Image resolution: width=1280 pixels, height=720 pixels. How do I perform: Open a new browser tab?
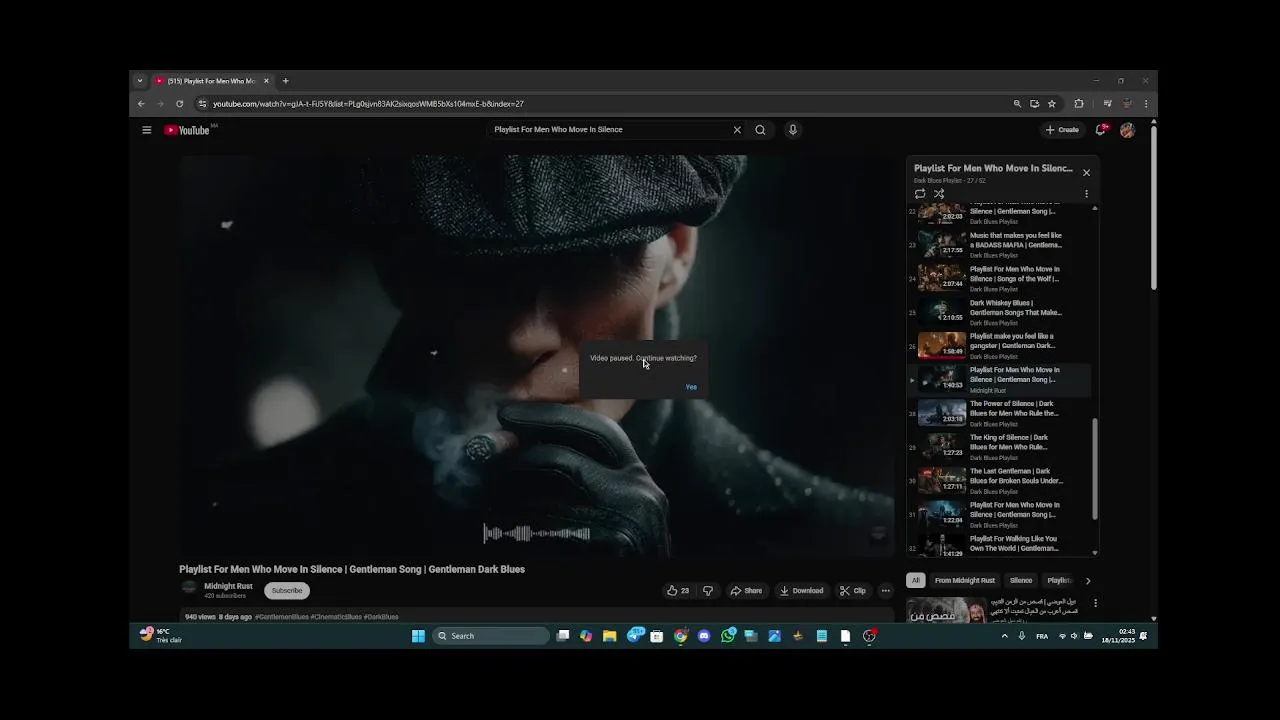pos(285,81)
